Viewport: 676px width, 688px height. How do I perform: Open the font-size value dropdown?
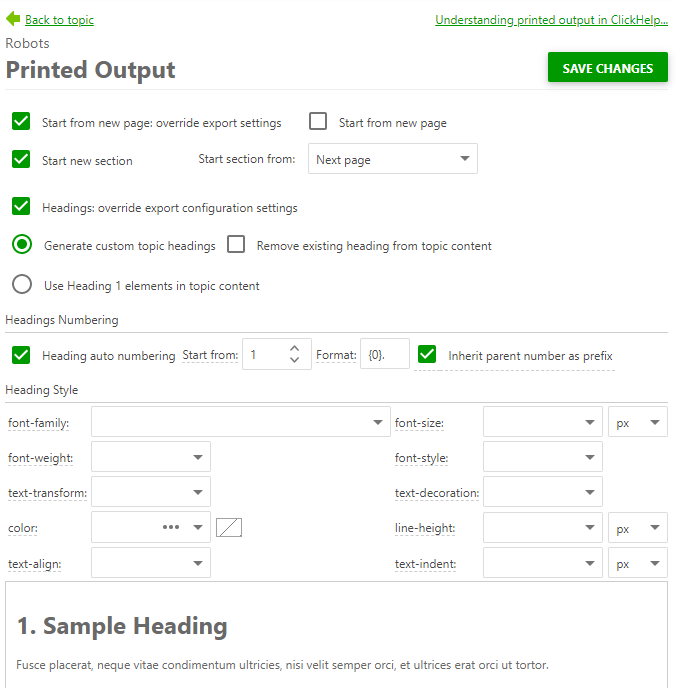coord(543,422)
